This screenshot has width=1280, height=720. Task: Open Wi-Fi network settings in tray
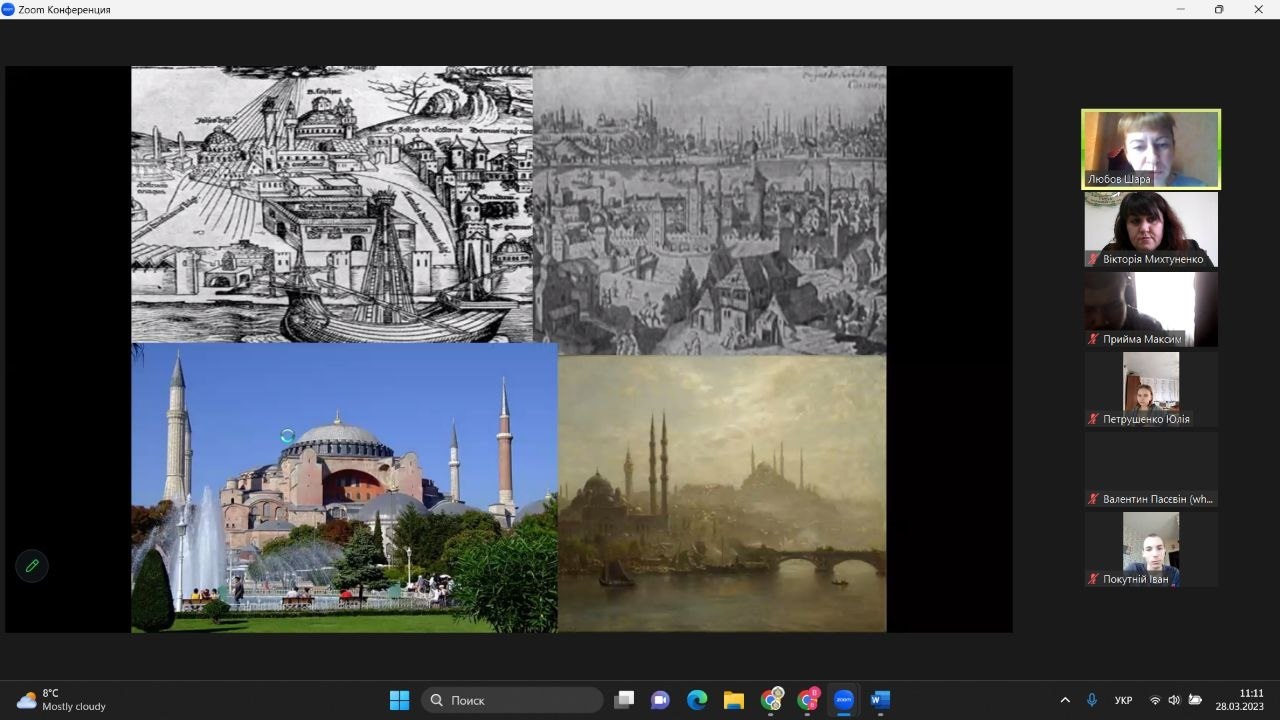(1155, 700)
